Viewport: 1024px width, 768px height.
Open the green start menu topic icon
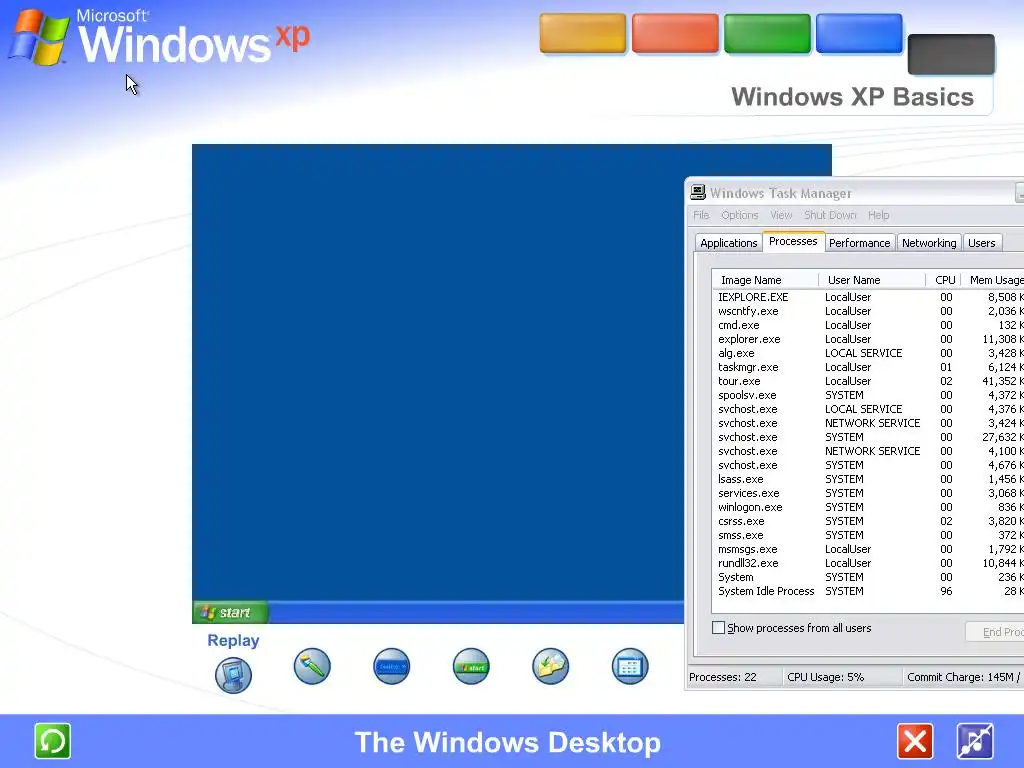coord(471,666)
